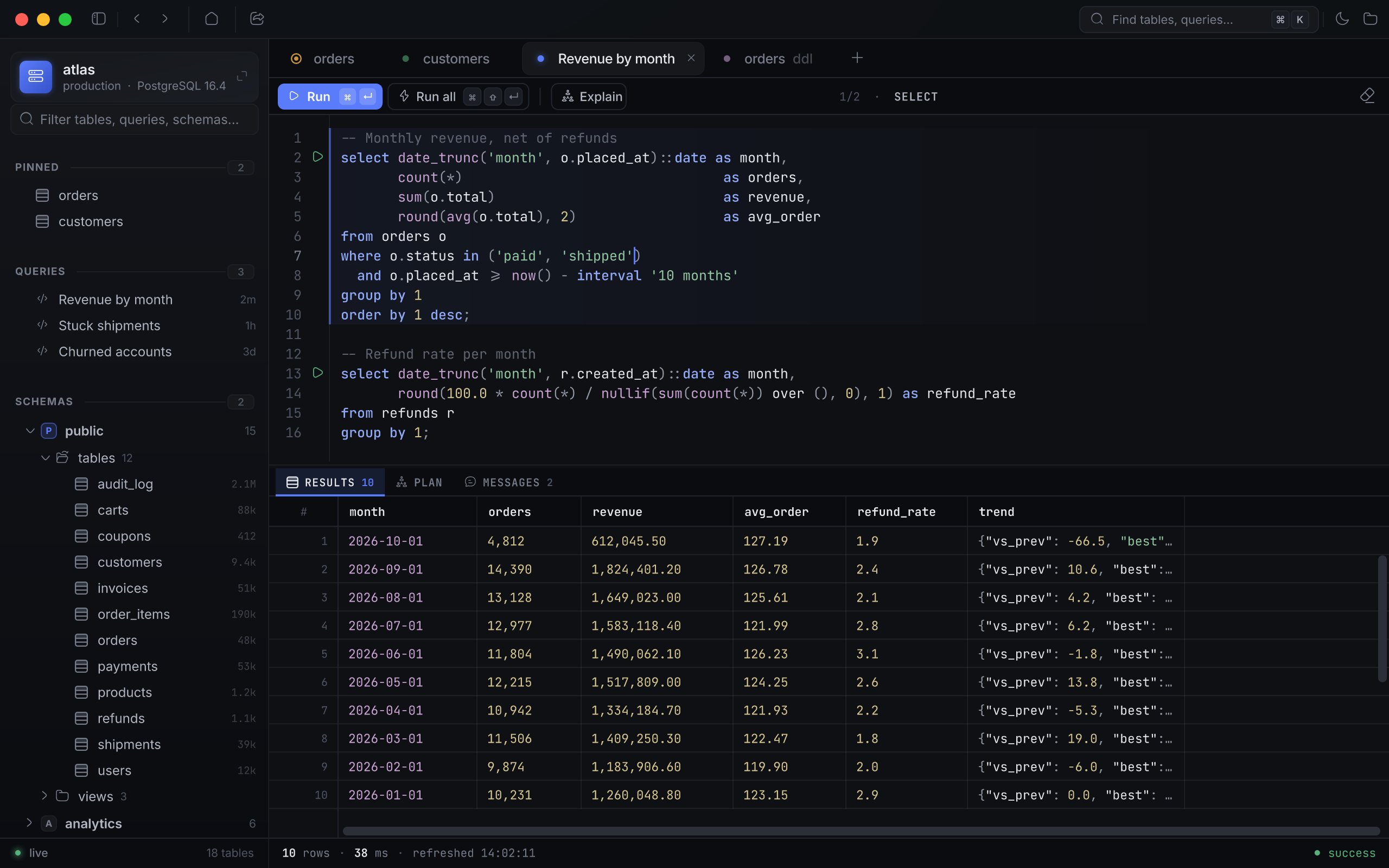
Task: Open pinned orders table
Action: [x=135, y=195]
